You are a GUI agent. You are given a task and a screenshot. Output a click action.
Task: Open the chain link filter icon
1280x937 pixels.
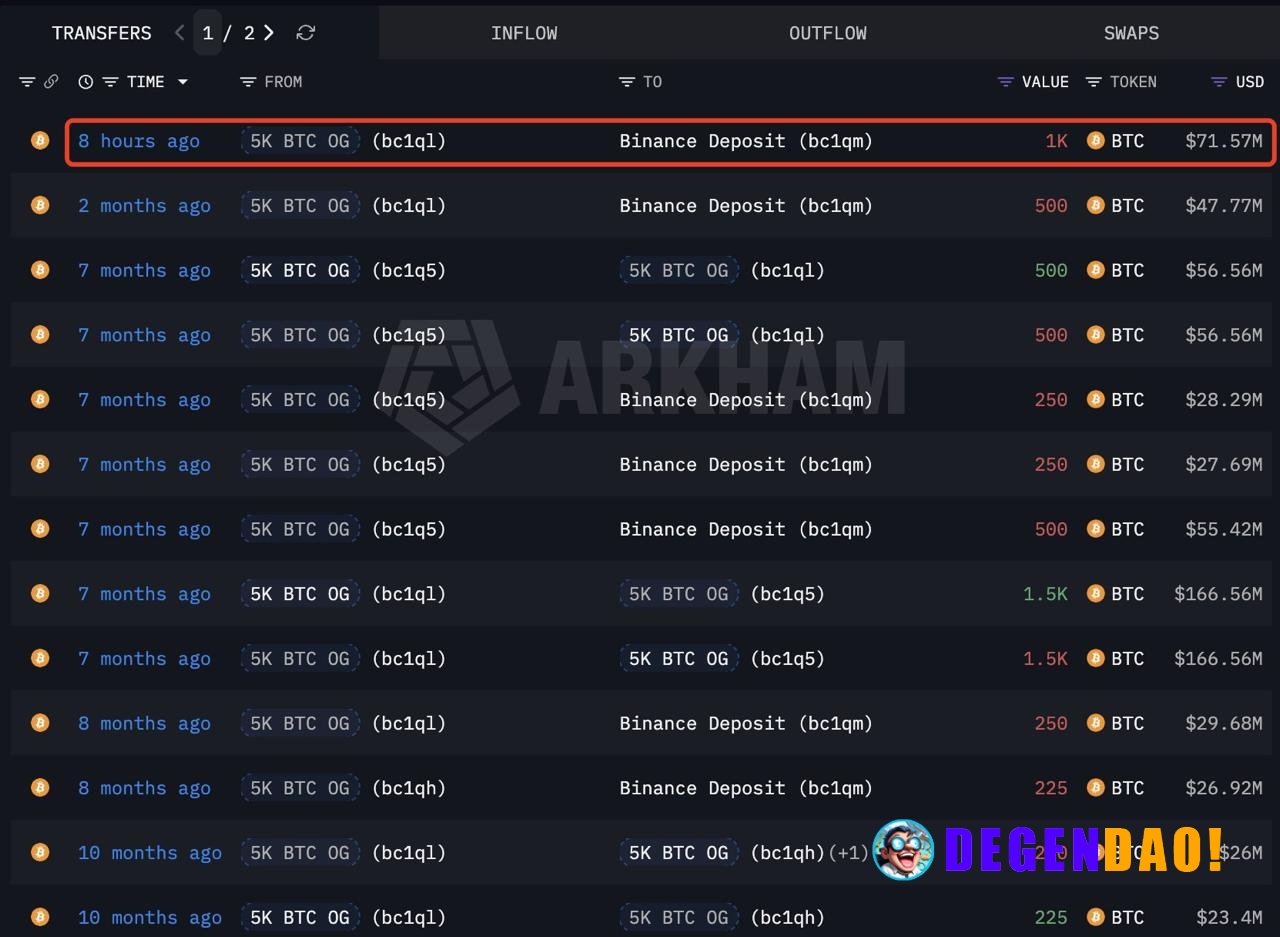[x=50, y=82]
